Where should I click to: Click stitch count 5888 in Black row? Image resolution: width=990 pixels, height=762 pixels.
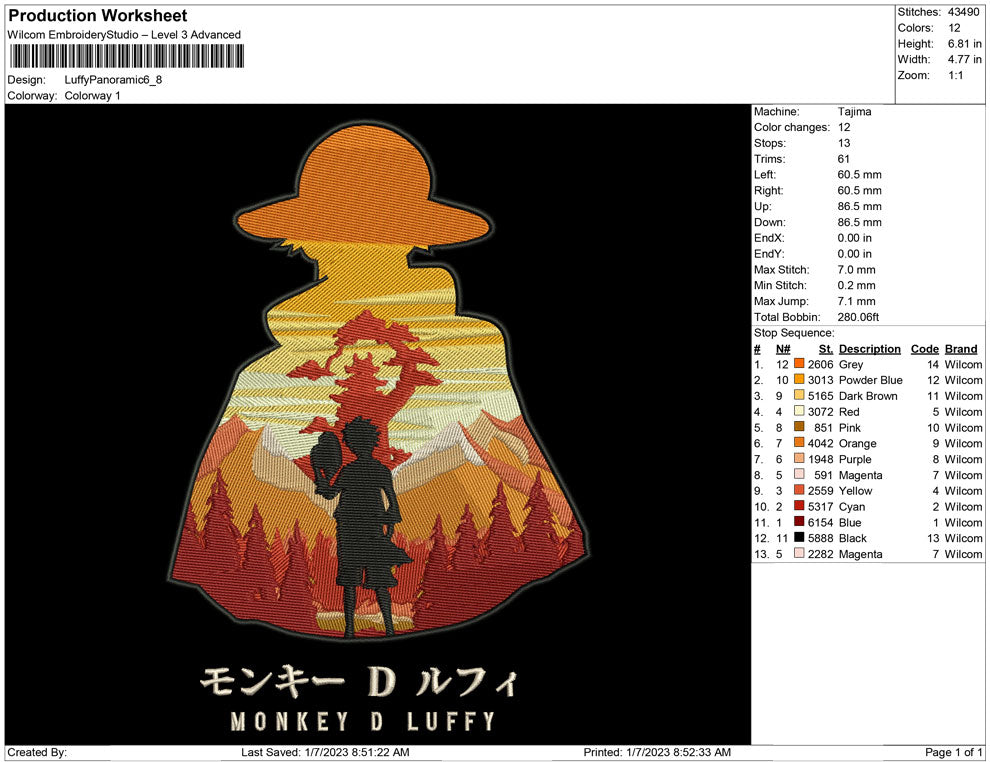pos(820,538)
